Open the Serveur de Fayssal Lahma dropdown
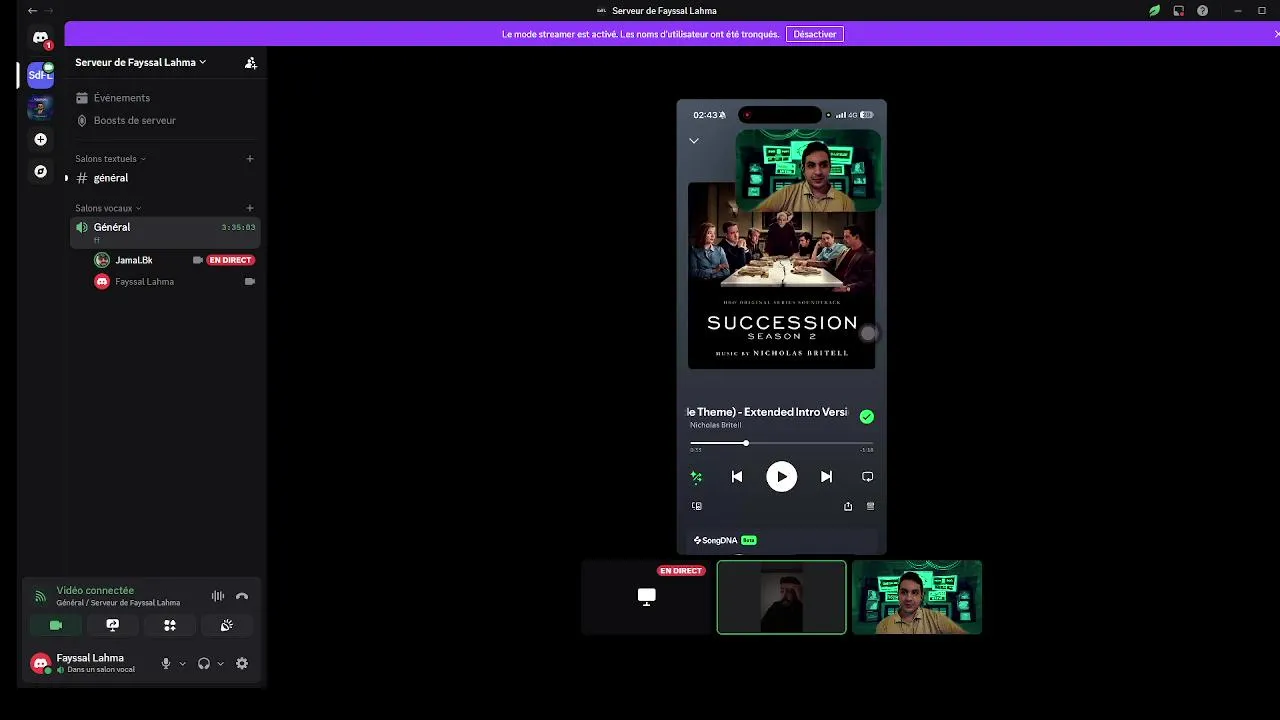This screenshot has width=1280, height=720. 140,62
